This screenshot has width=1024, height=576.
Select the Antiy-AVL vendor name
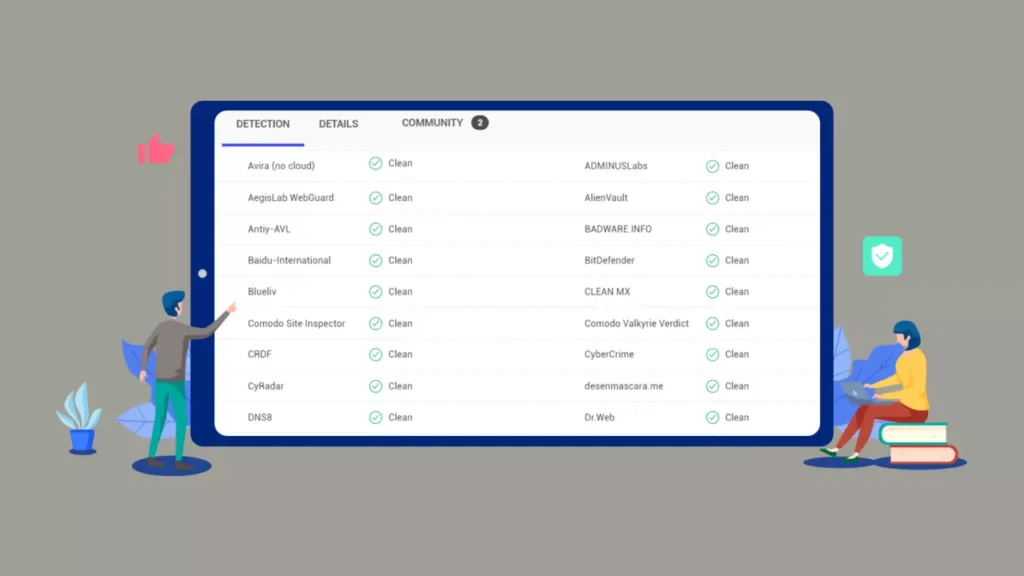[269, 229]
